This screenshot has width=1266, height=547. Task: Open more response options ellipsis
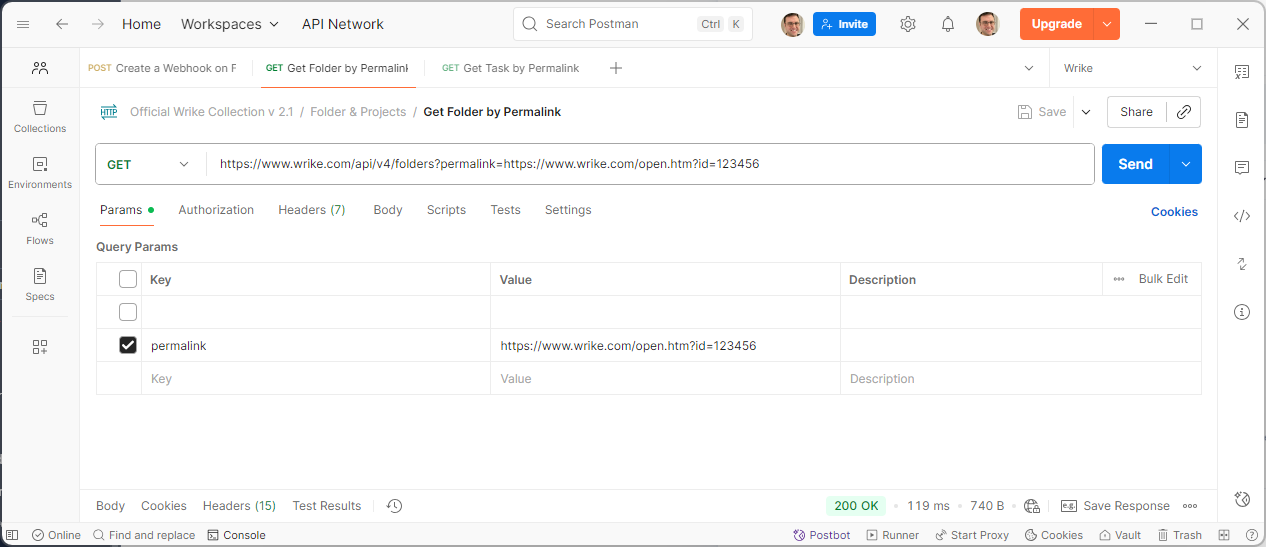click(1190, 506)
